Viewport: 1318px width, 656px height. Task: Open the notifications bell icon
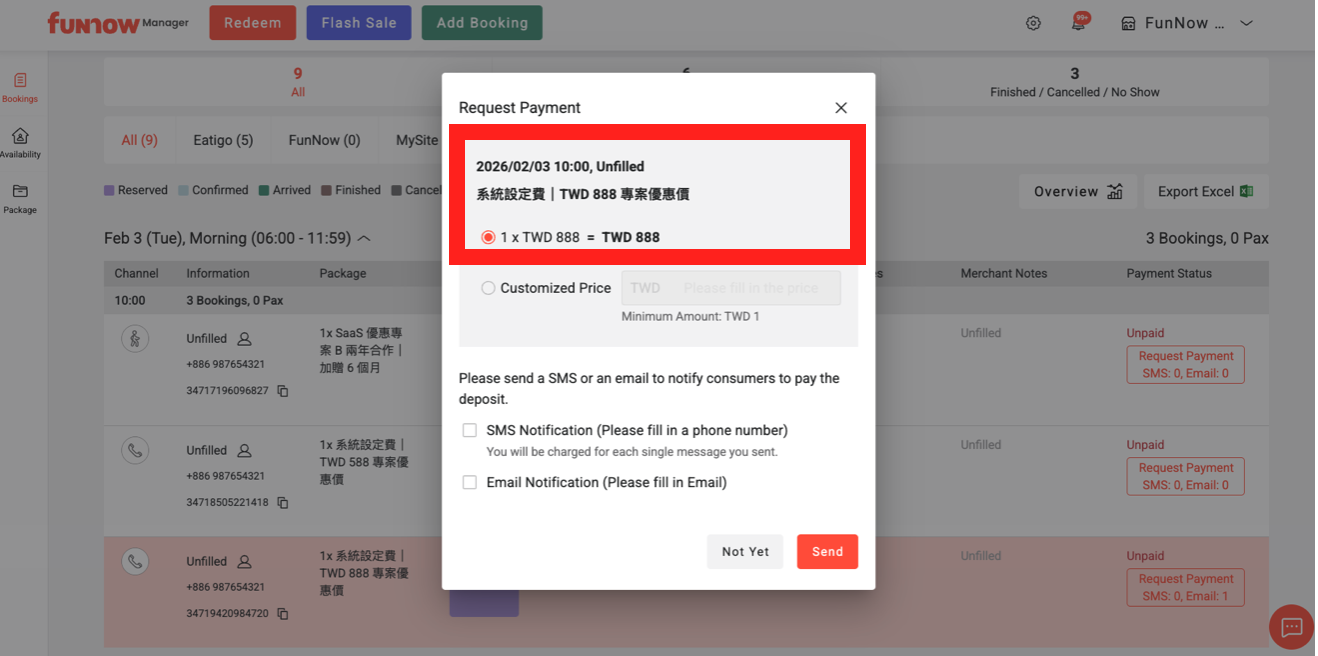pyautogui.click(x=1079, y=23)
